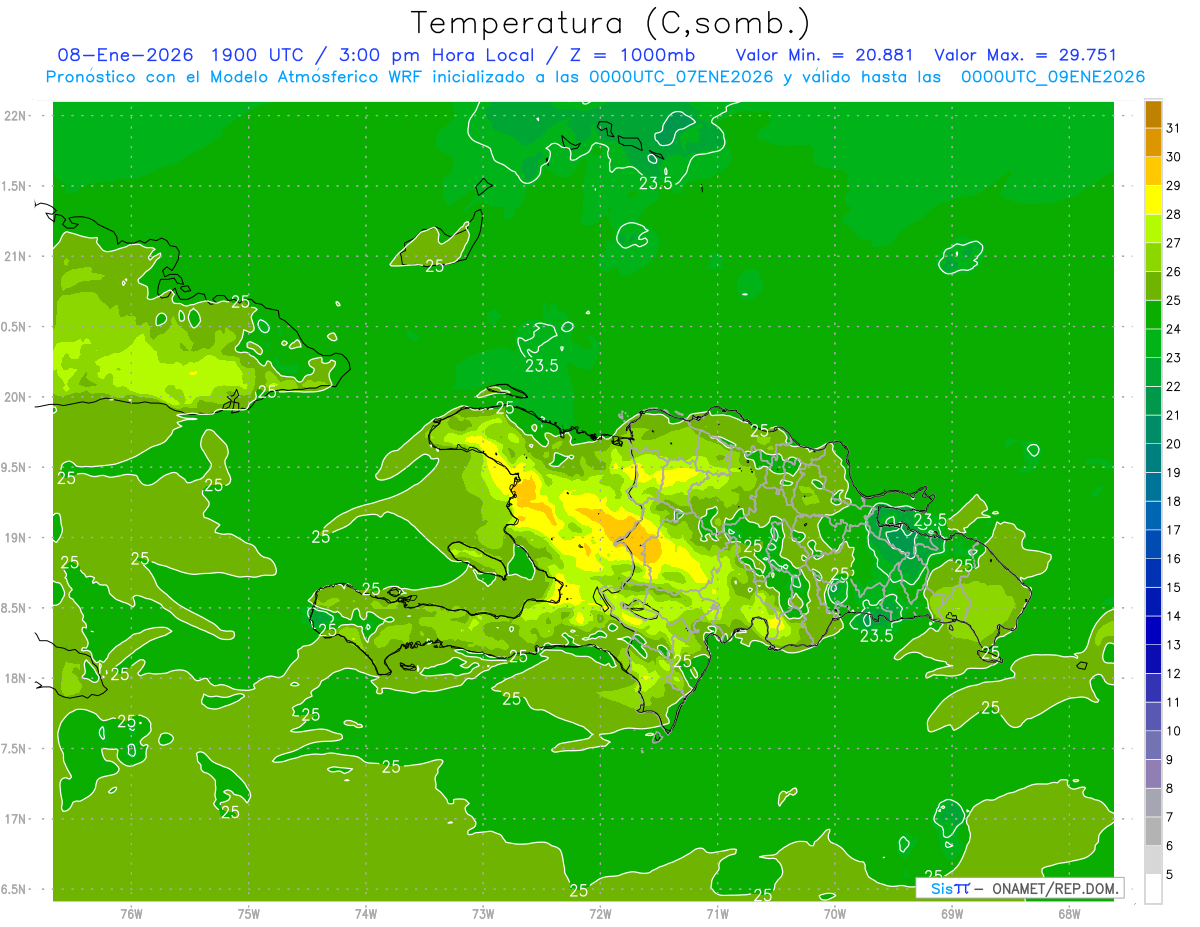Screen dimensions: 1200x927
Task: Pick the gray legend swatch between 6 and 7
Action: point(1153,832)
